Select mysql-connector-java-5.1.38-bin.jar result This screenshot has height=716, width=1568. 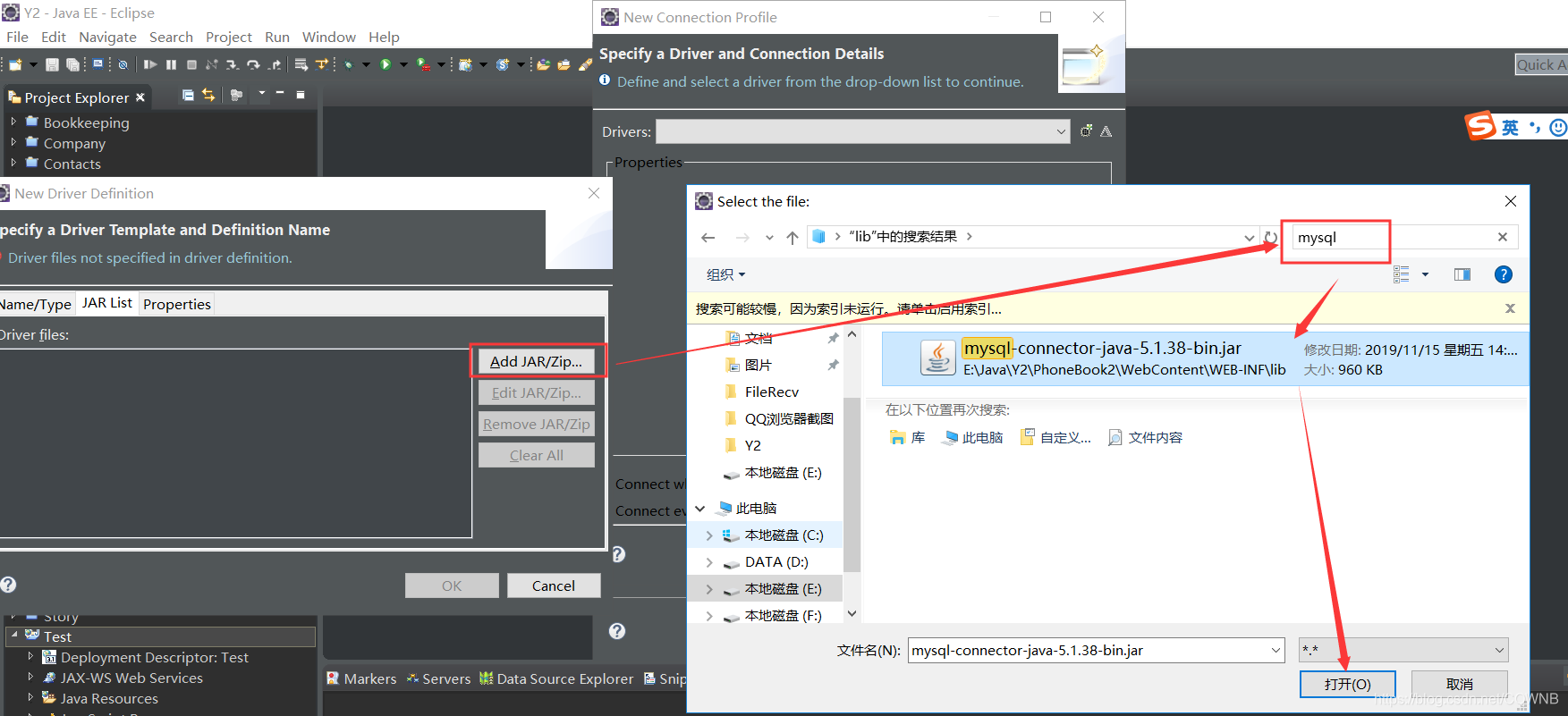click(1204, 358)
